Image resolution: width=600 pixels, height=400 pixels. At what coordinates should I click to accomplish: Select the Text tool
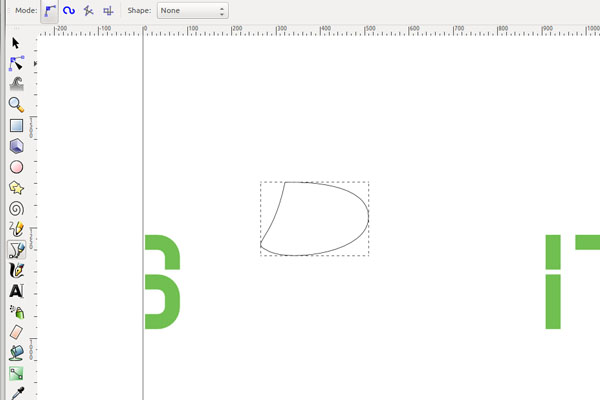(16, 291)
